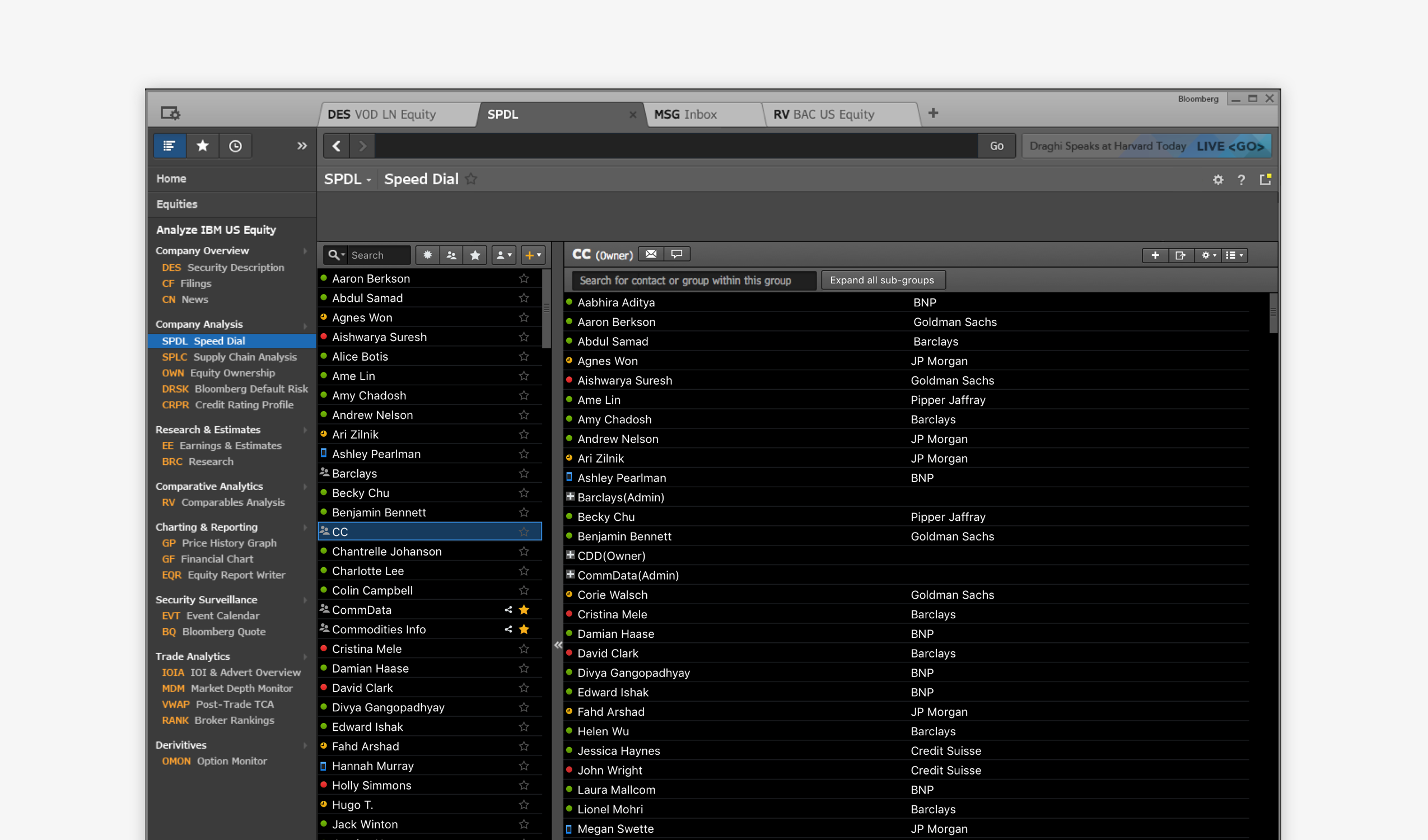This screenshot has width=1428, height=840.
Task: Click the export icon in CC panel toolbar
Action: pyautogui.click(x=1180, y=255)
